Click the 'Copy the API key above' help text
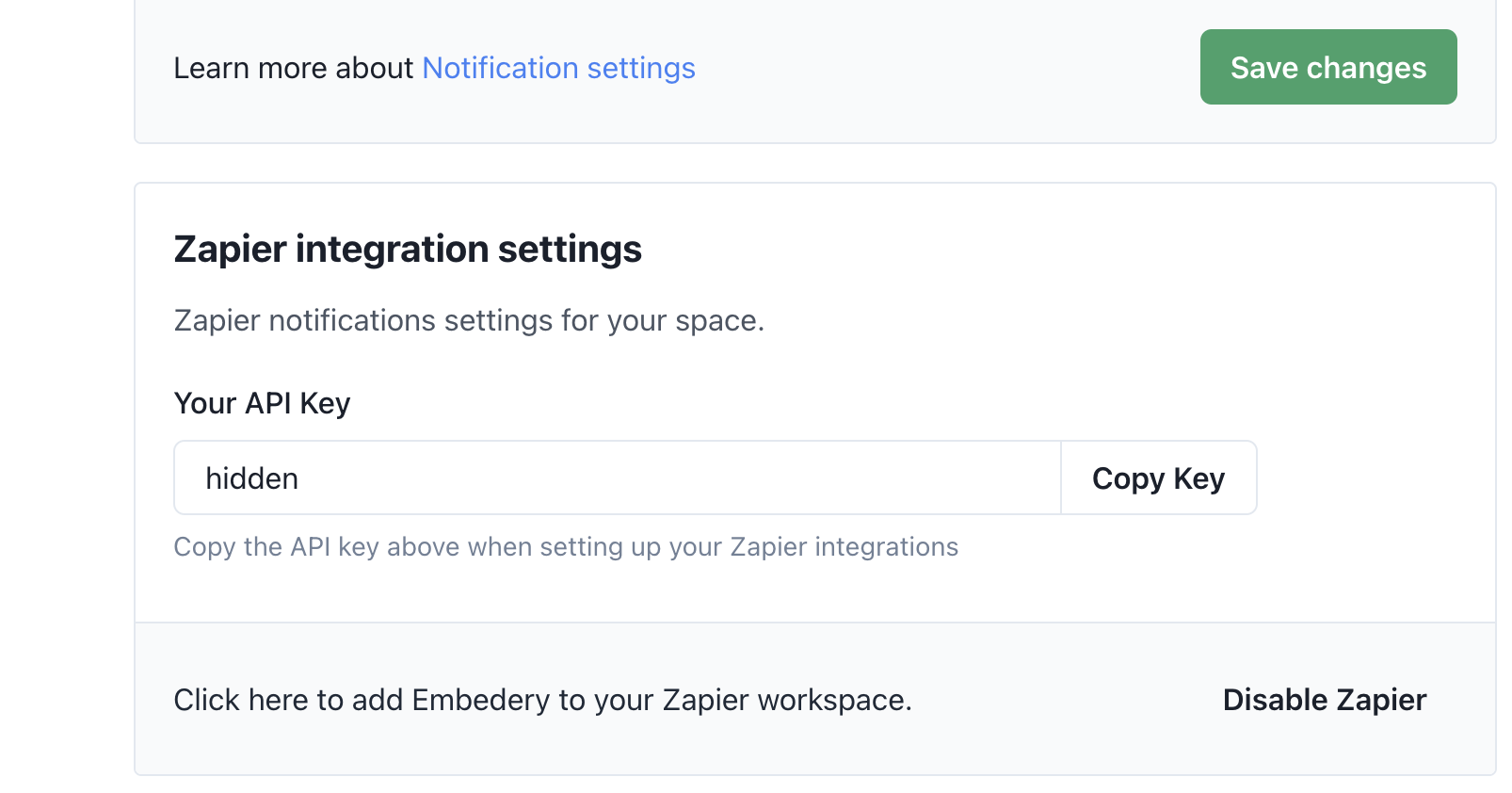Viewport: 1512px width, 793px height. (566, 547)
